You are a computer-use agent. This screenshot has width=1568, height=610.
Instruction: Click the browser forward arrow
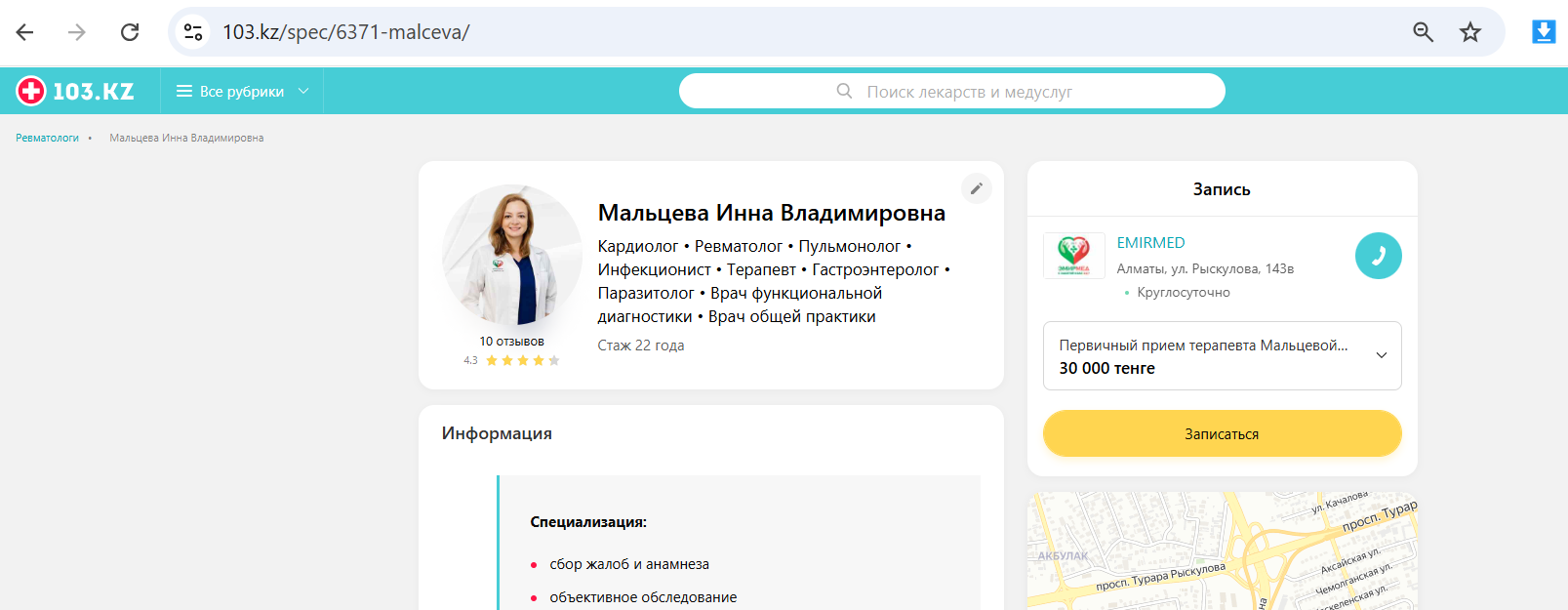(x=77, y=32)
